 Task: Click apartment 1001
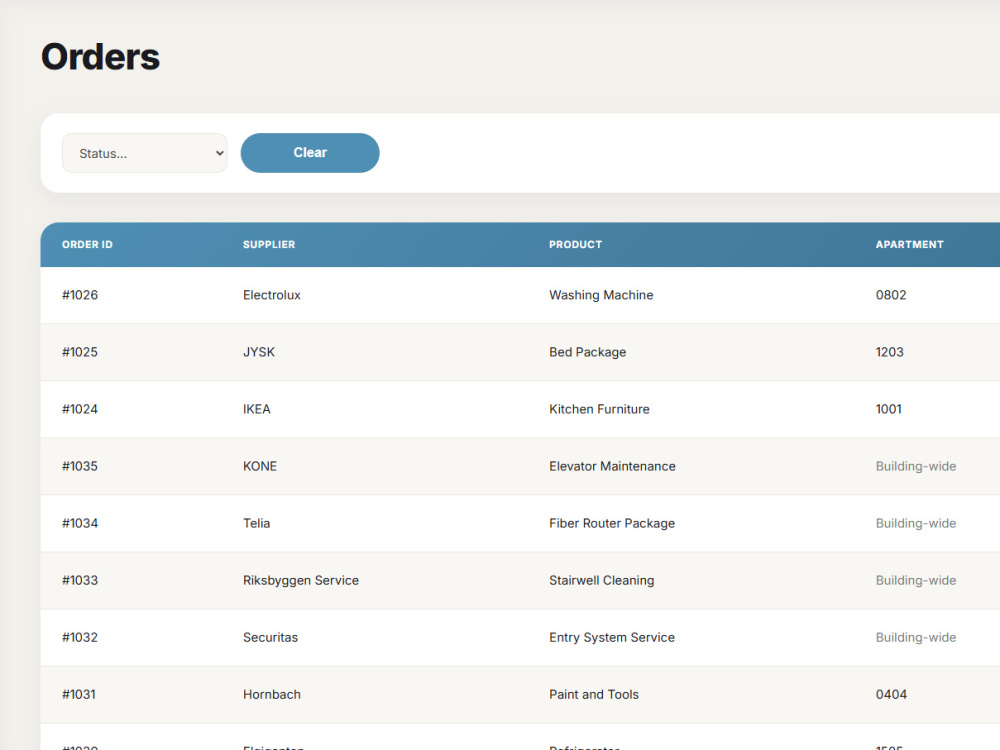click(888, 409)
